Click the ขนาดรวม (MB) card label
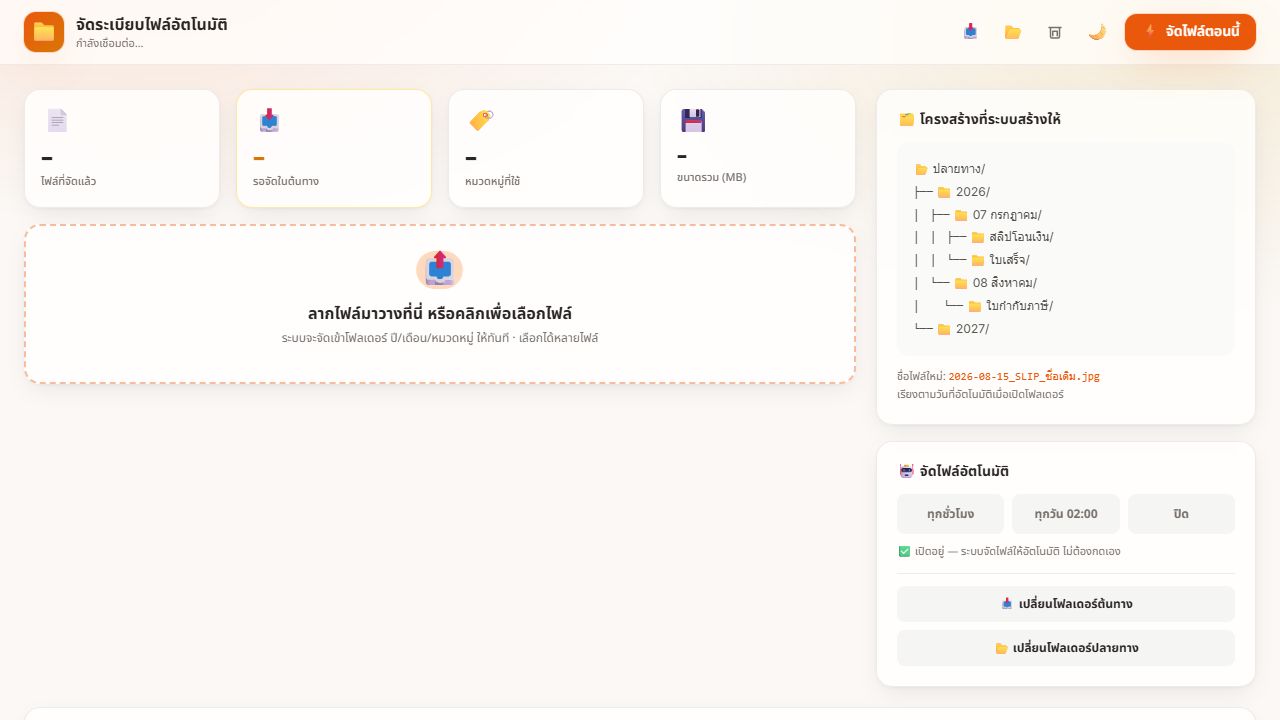This screenshot has height=720, width=1280. click(711, 177)
